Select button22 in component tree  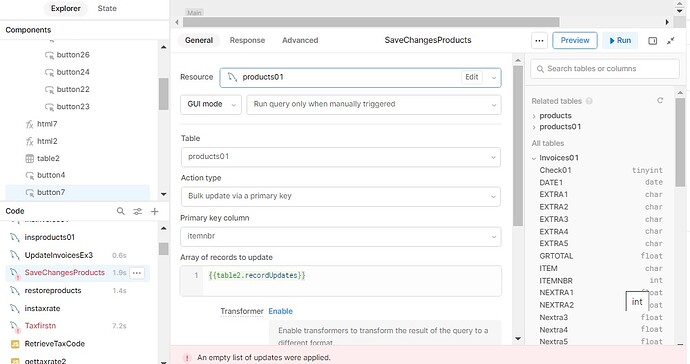pyautogui.click(x=73, y=89)
